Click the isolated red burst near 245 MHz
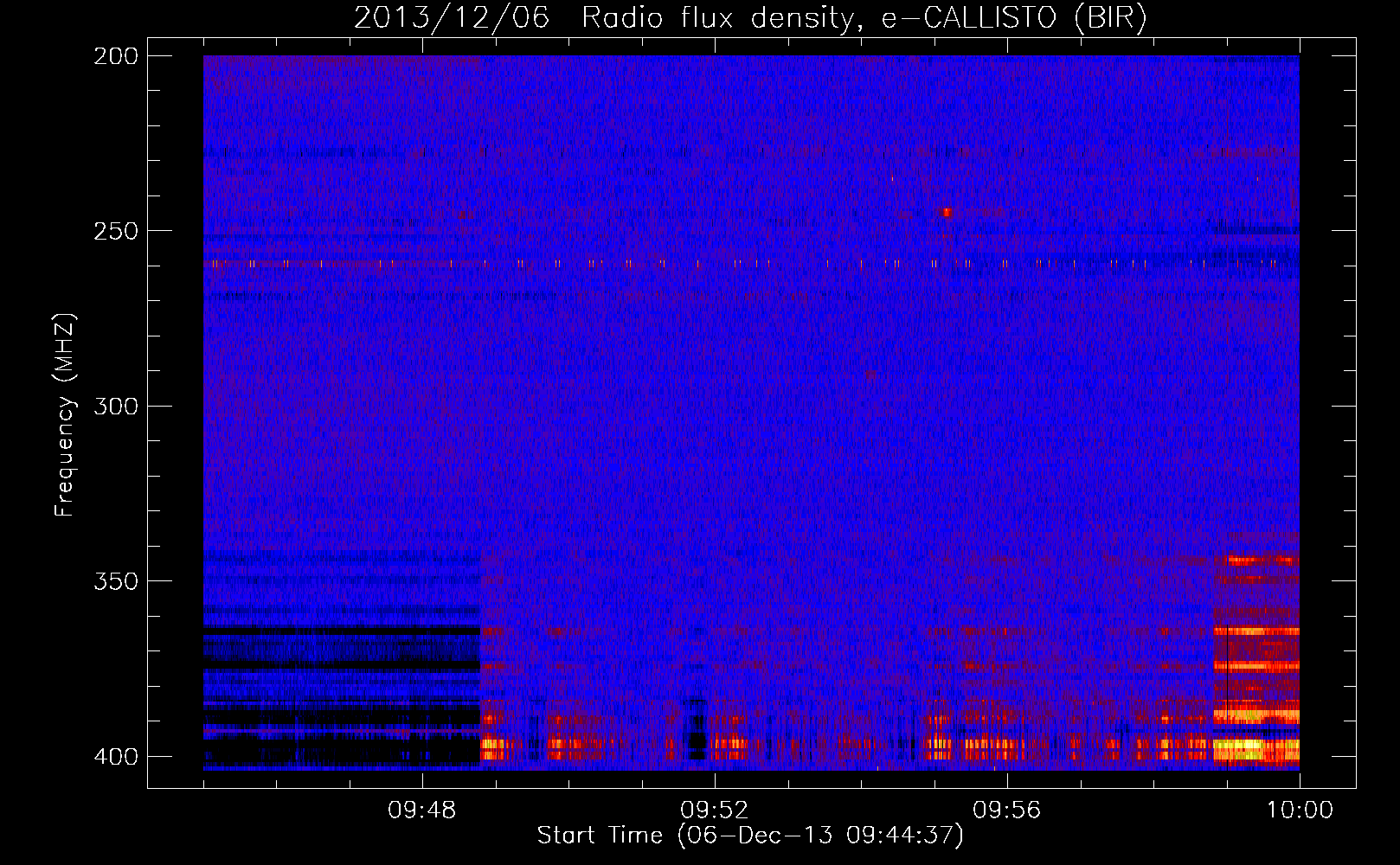The height and width of the screenshot is (865, 1400). [x=947, y=212]
